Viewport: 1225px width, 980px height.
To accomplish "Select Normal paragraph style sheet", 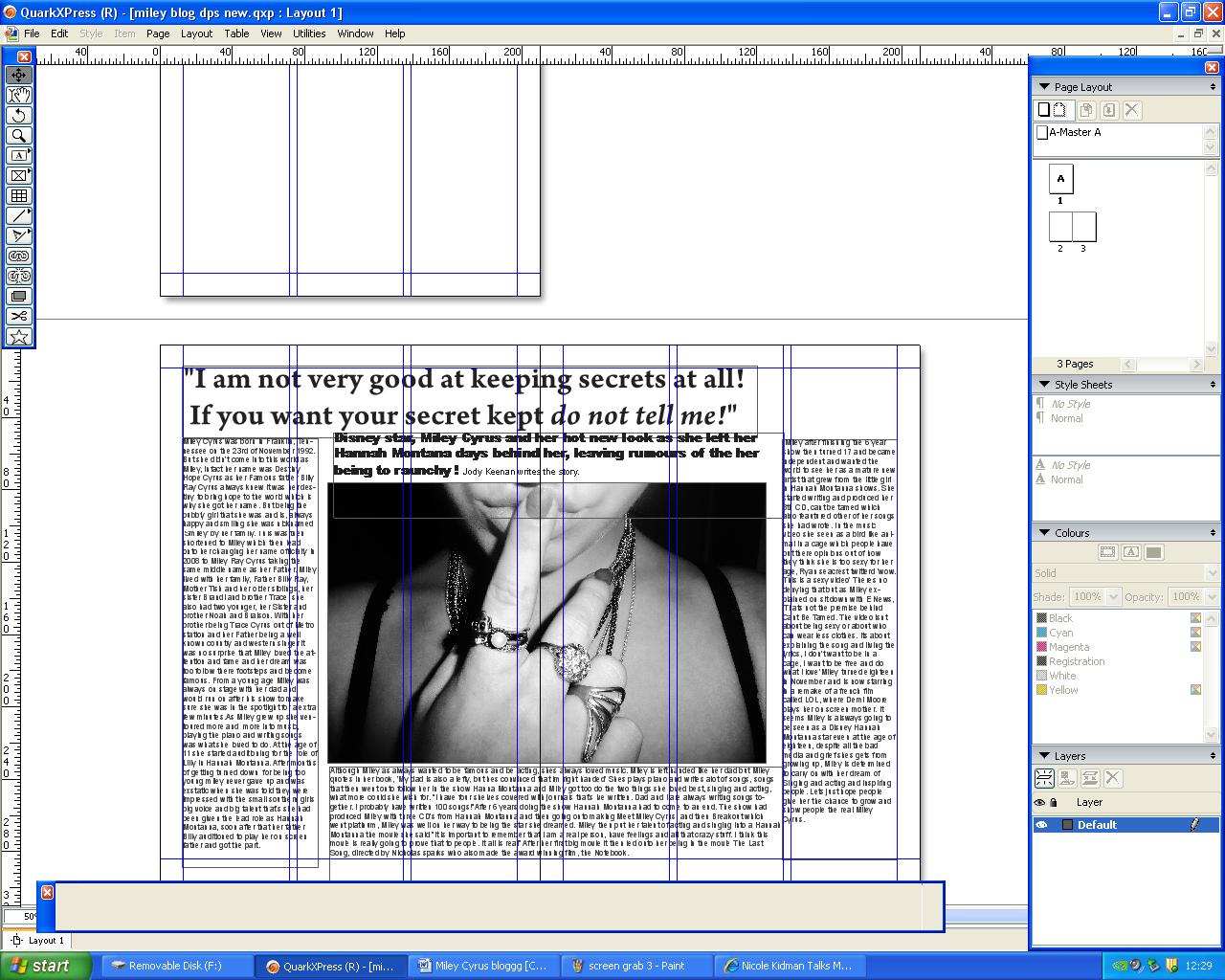I will pos(1067,418).
